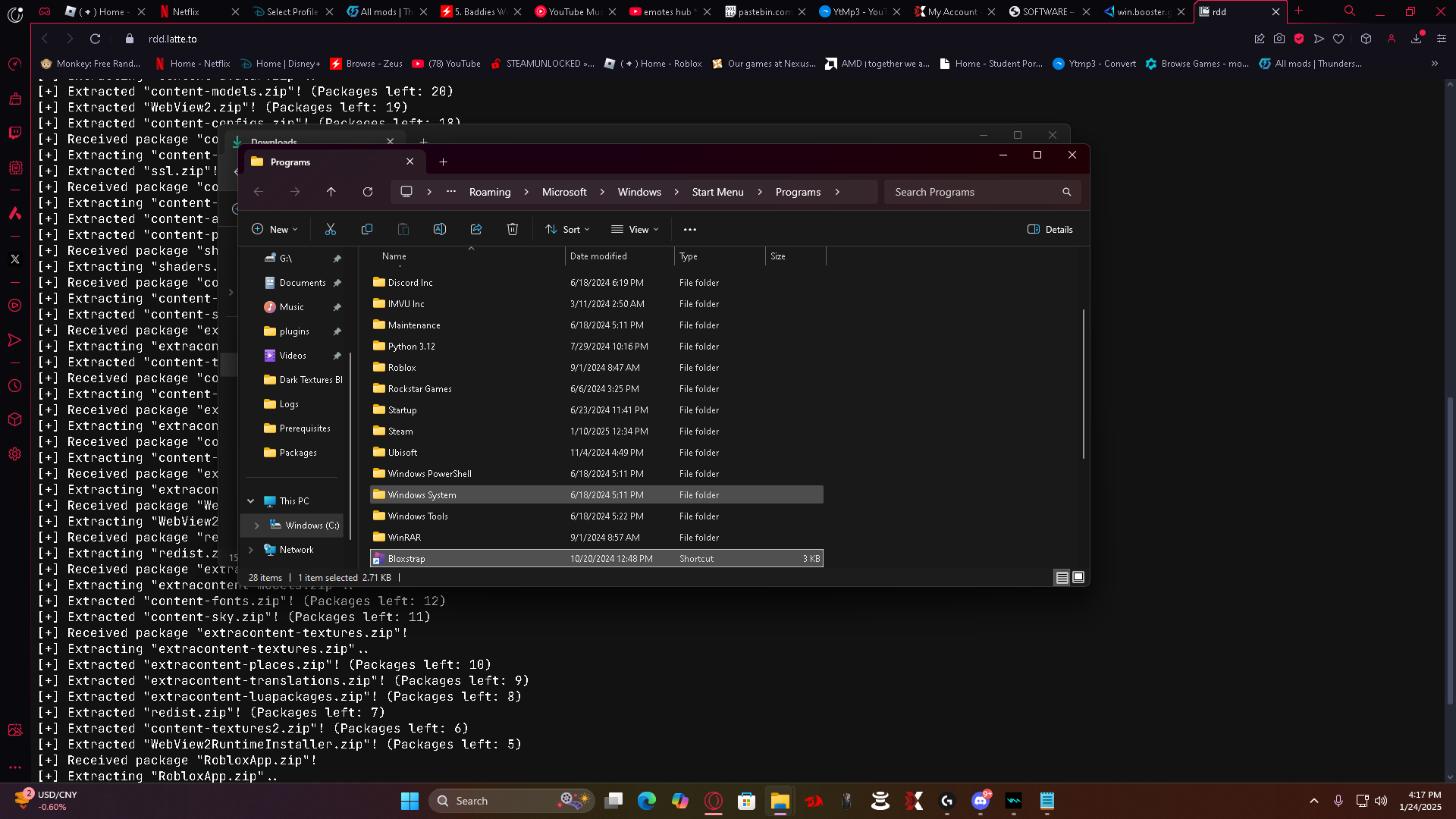Open the Sort dropdown menu
Screen dimensions: 1456x819
coord(567,229)
